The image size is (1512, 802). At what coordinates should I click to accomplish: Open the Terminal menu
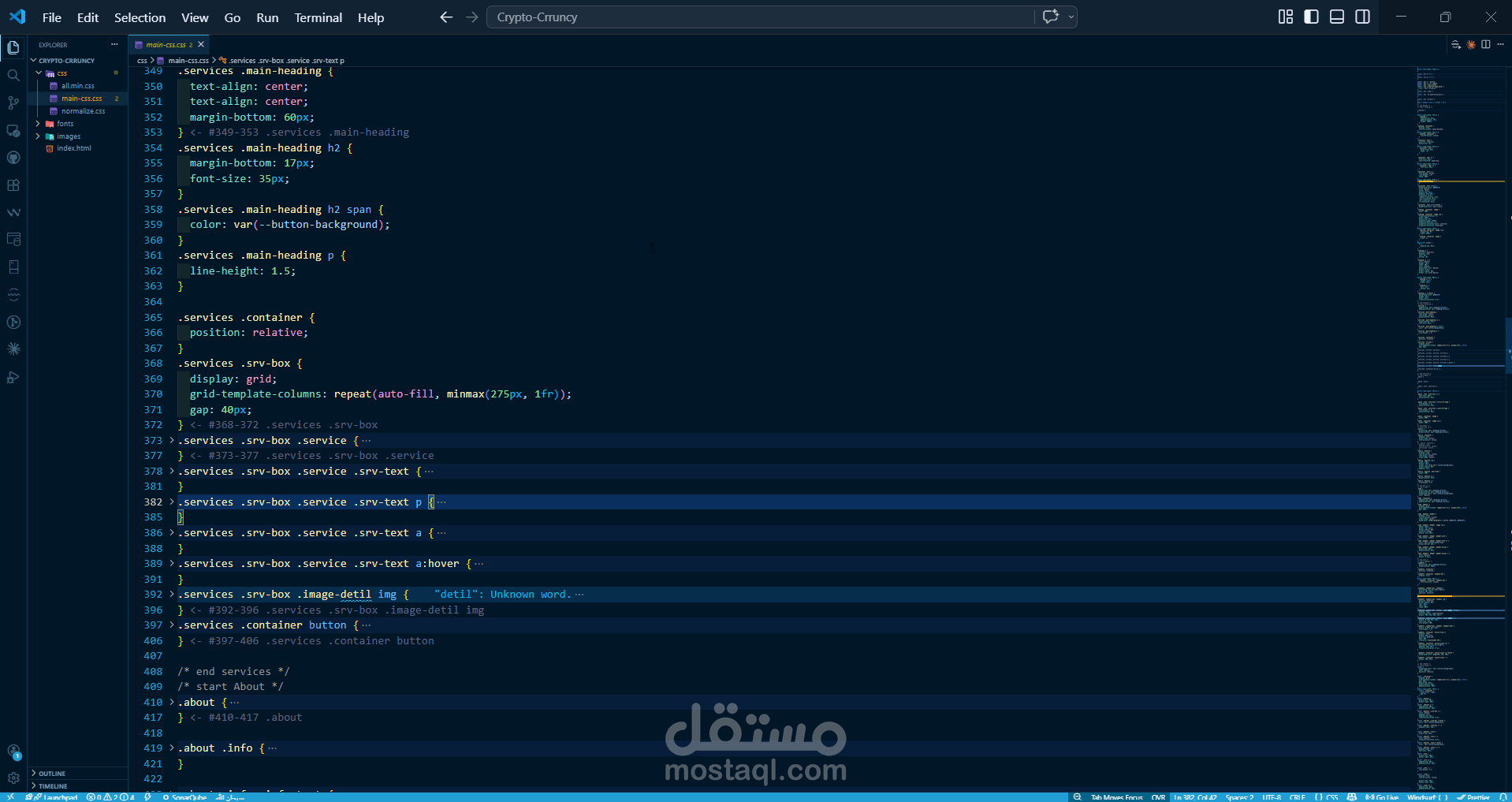(x=318, y=17)
